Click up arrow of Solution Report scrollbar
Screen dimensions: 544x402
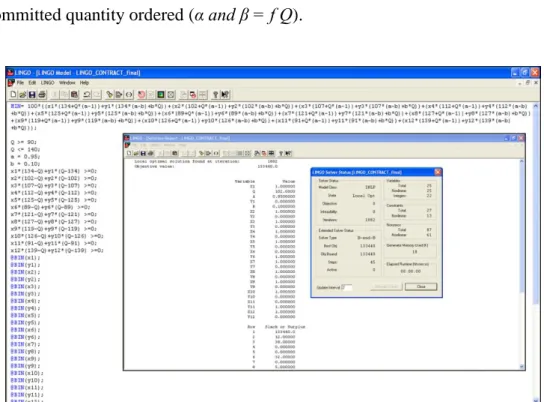(522, 162)
